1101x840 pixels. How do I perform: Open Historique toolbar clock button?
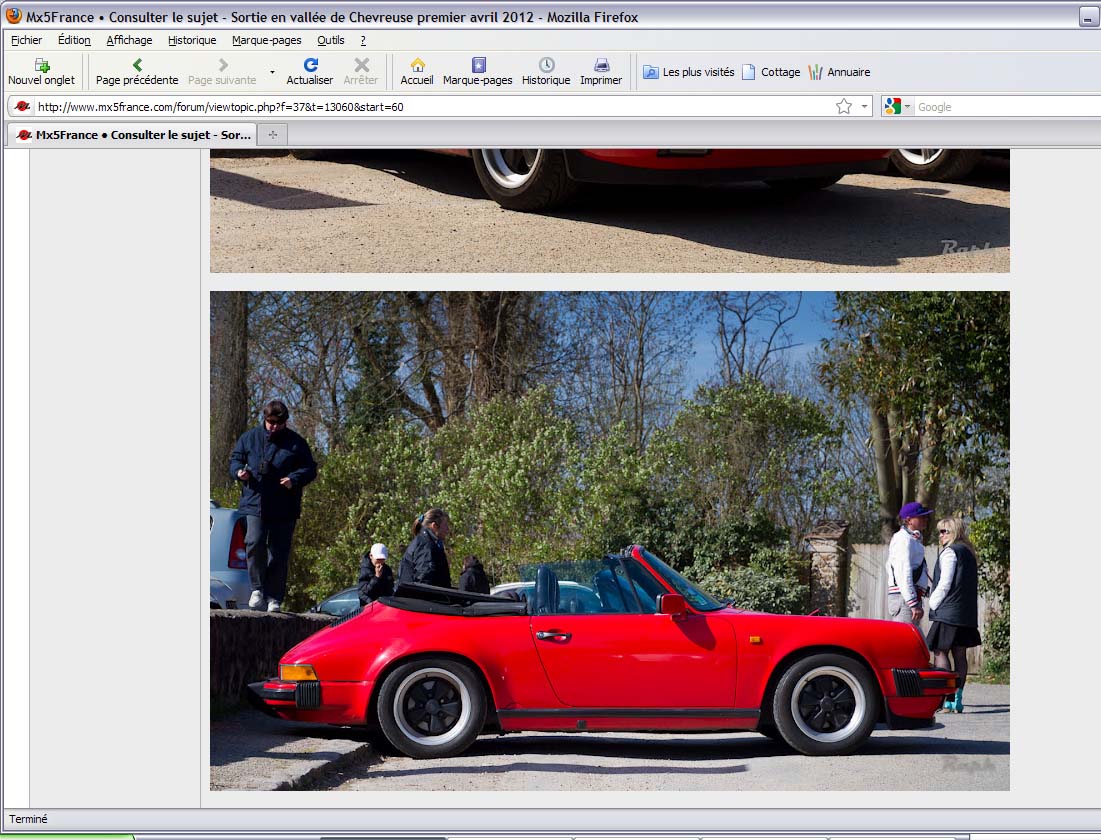pyautogui.click(x=546, y=72)
